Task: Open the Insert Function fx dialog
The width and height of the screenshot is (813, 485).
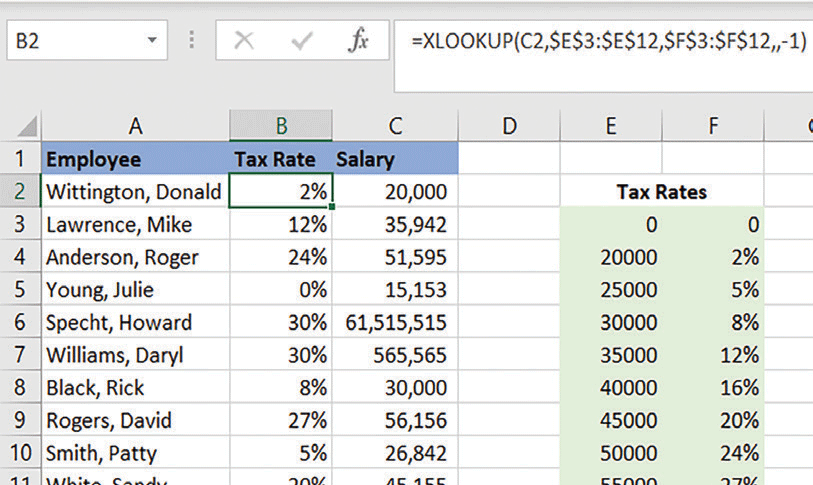Action: coord(359,42)
